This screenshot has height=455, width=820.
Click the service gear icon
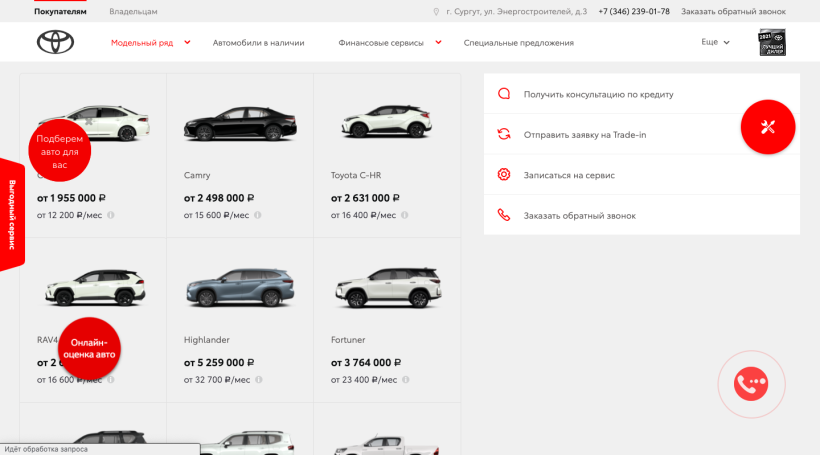(x=504, y=174)
